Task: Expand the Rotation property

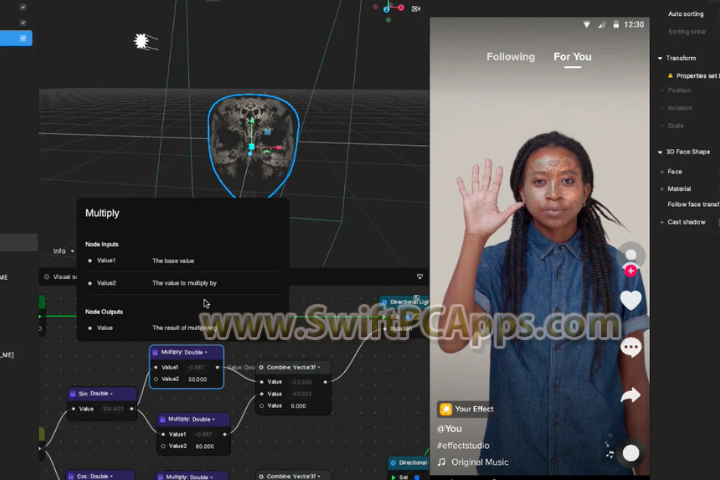Action: 662,108
